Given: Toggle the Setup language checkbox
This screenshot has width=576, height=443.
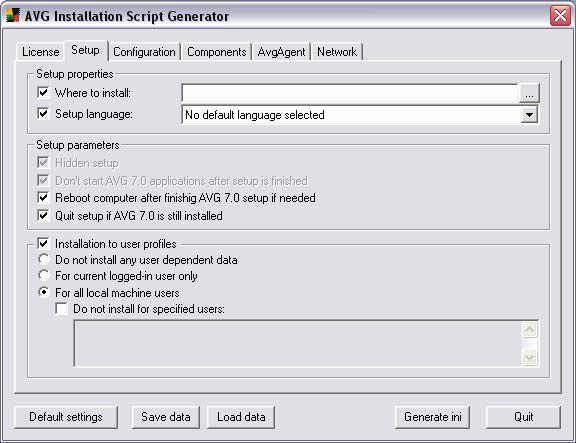Looking at the screenshot, I should (43, 114).
